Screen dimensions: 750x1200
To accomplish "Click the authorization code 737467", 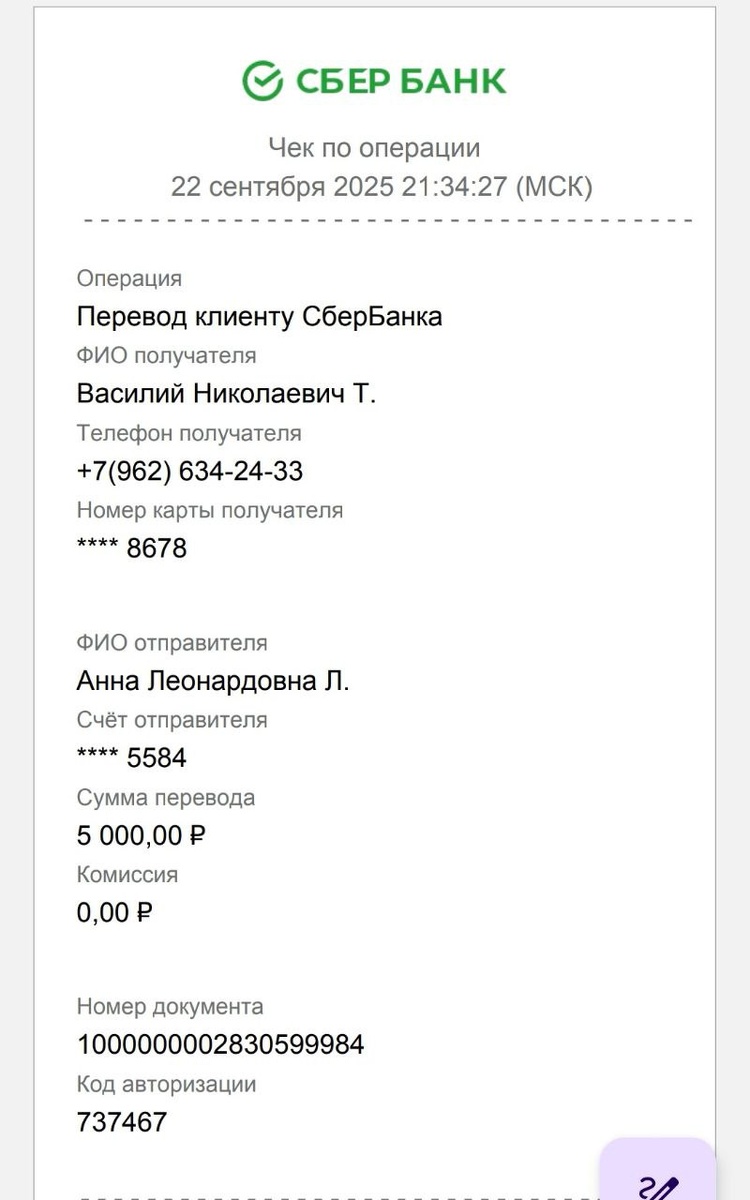I will click(122, 1122).
